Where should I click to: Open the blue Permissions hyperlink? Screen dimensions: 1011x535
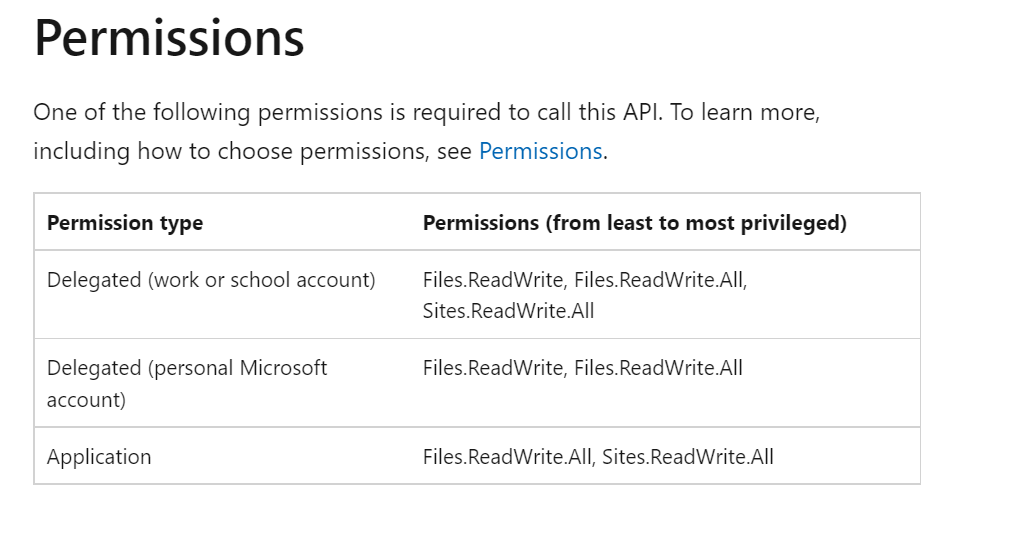point(540,151)
